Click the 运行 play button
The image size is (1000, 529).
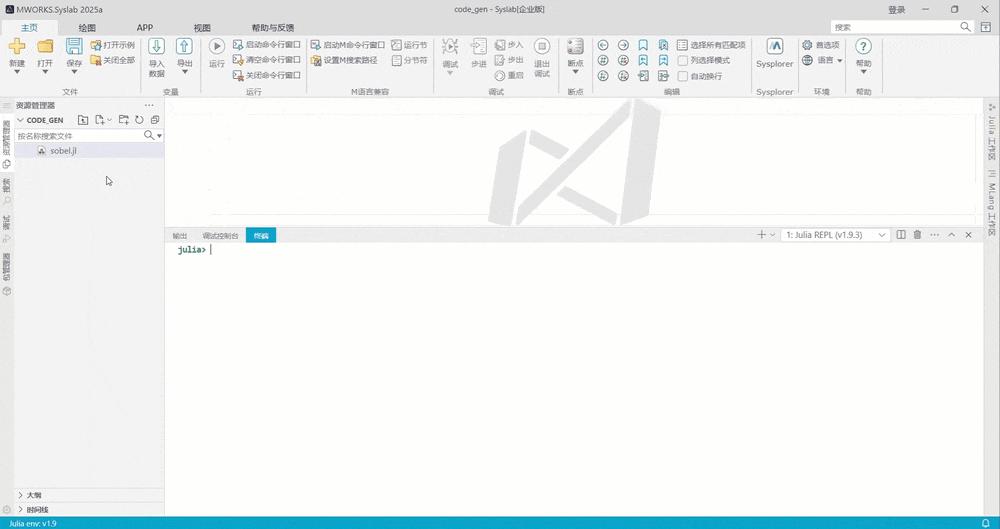tap(217, 47)
